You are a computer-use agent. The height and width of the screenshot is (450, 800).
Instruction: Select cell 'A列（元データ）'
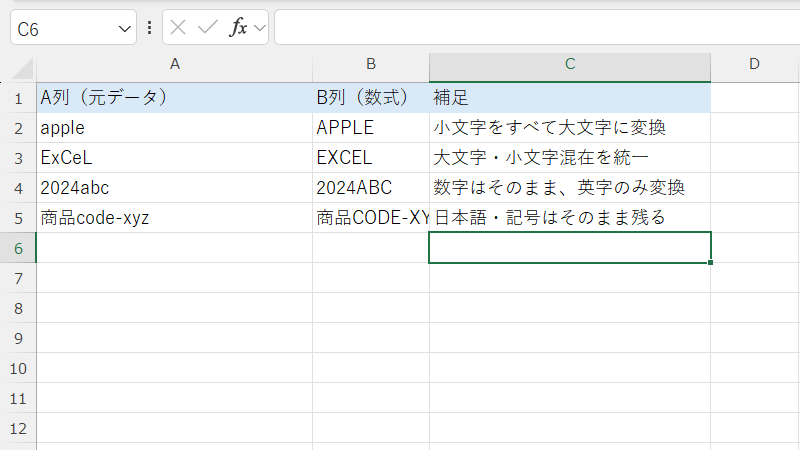pos(174,97)
